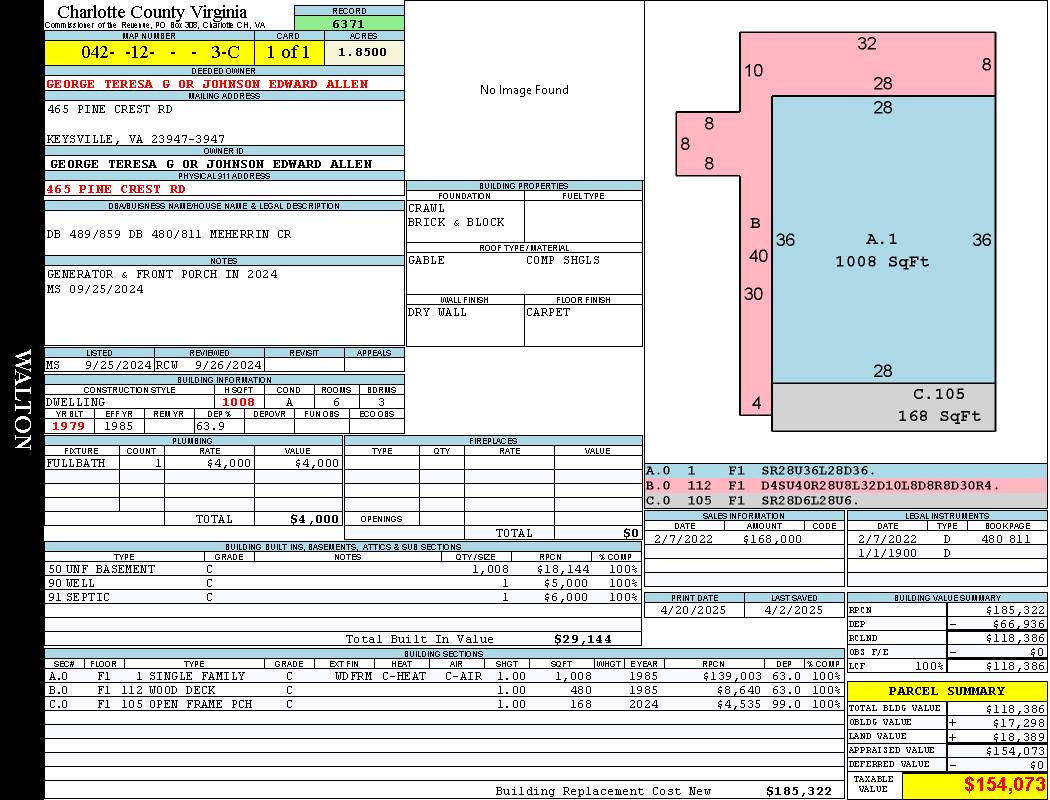This screenshot has height=800, width=1050.
Task: Click the 'No Image Found' placeholder
Action: click(x=524, y=90)
